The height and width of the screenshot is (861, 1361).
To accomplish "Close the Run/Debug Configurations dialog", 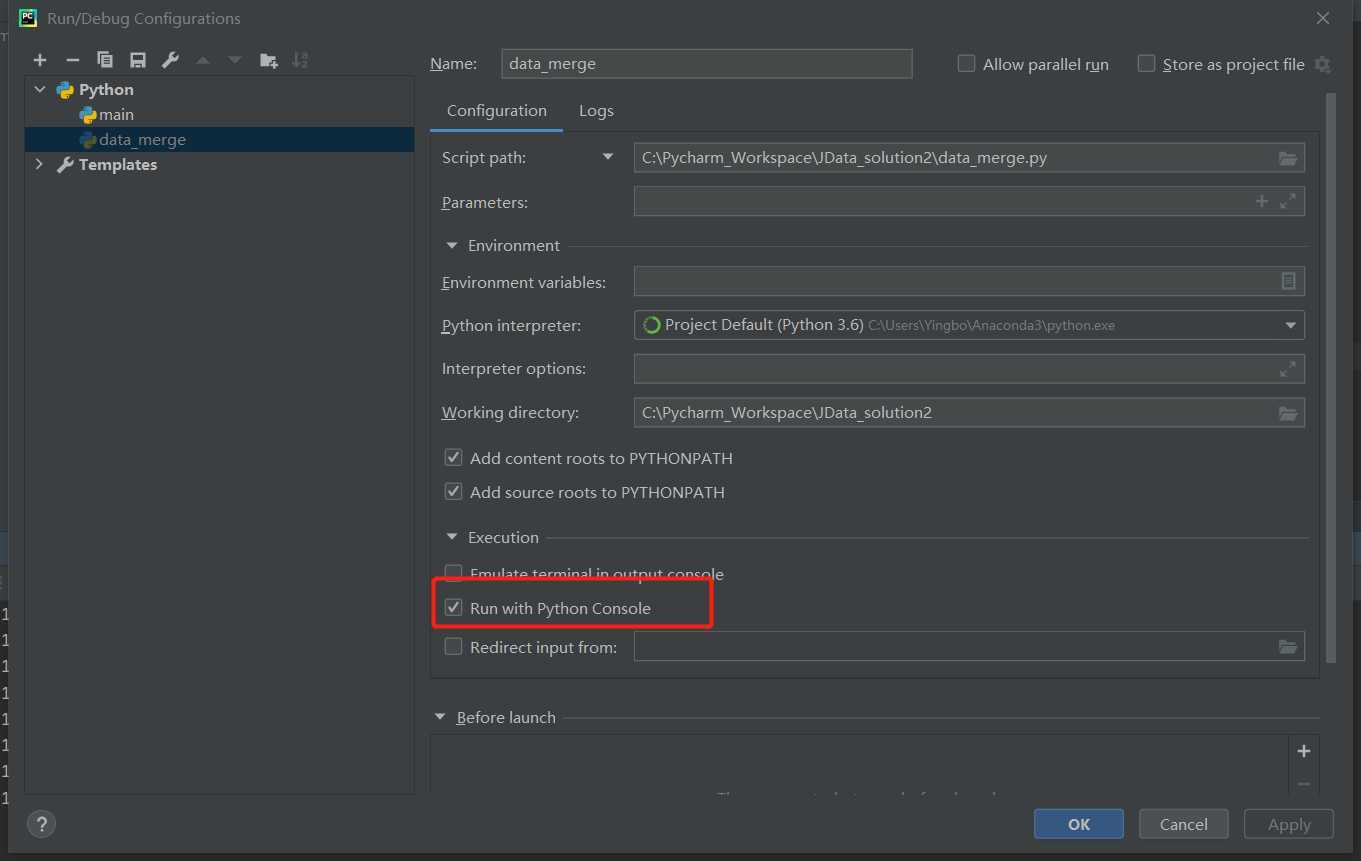I will point(1323,18).
